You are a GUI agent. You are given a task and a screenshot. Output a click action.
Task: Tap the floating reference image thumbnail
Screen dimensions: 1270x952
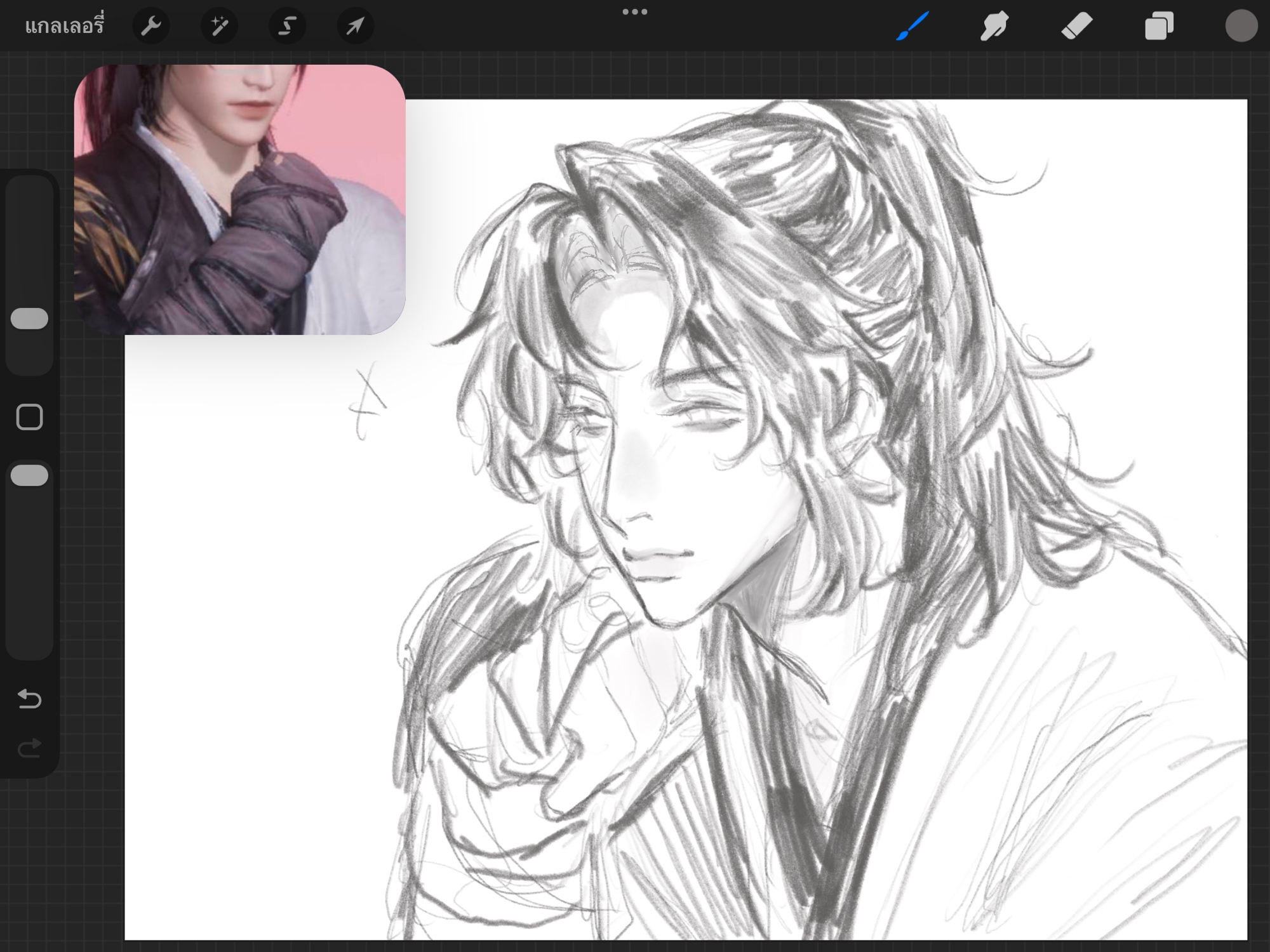tap(239, 199)
